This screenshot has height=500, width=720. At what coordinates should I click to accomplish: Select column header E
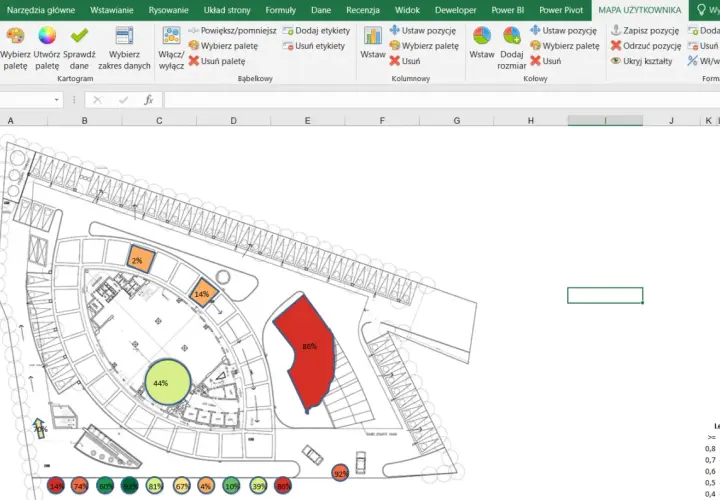pyautogui.click(x=308, y=121)
